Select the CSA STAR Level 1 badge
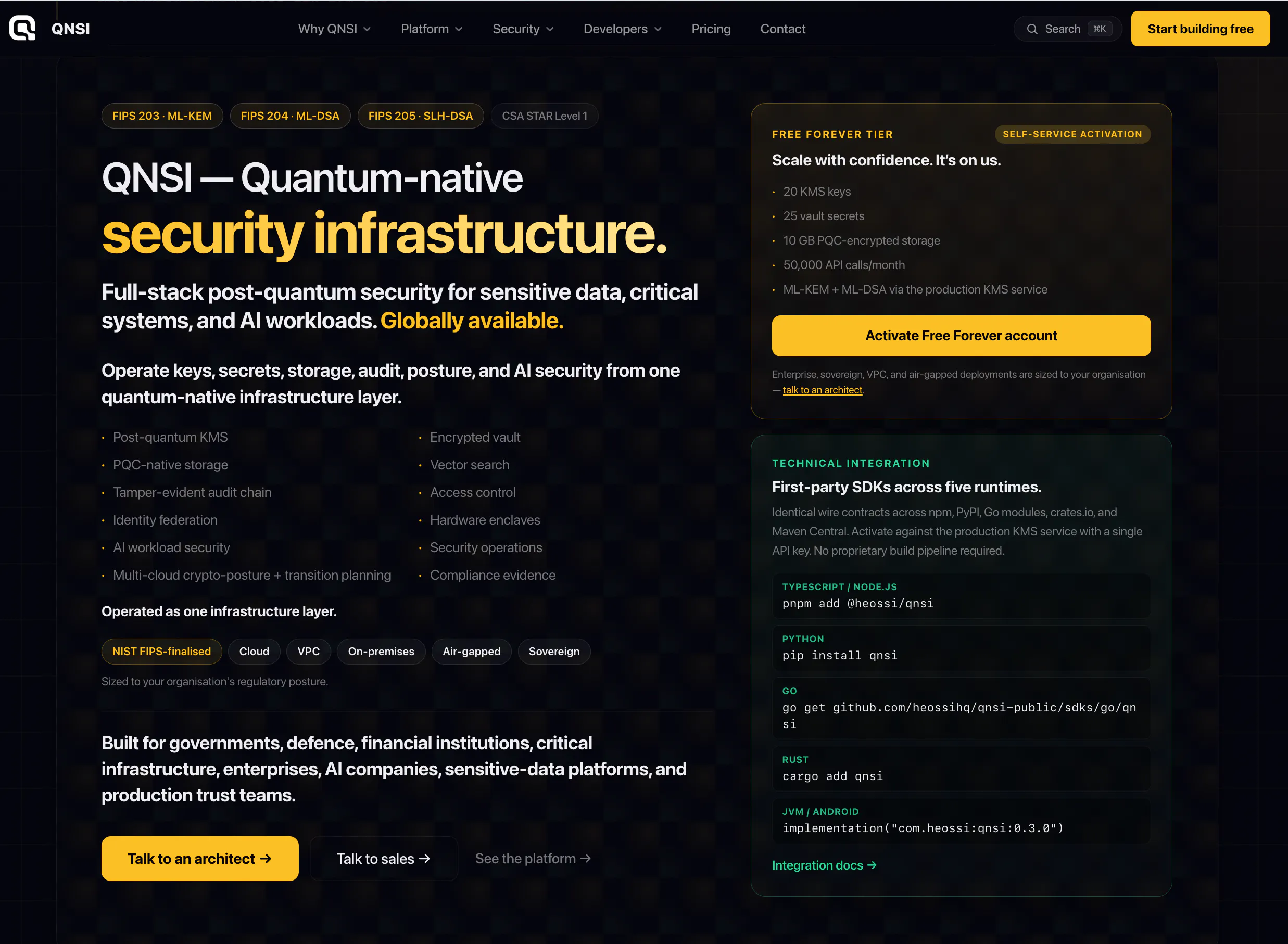 [544, 116]
